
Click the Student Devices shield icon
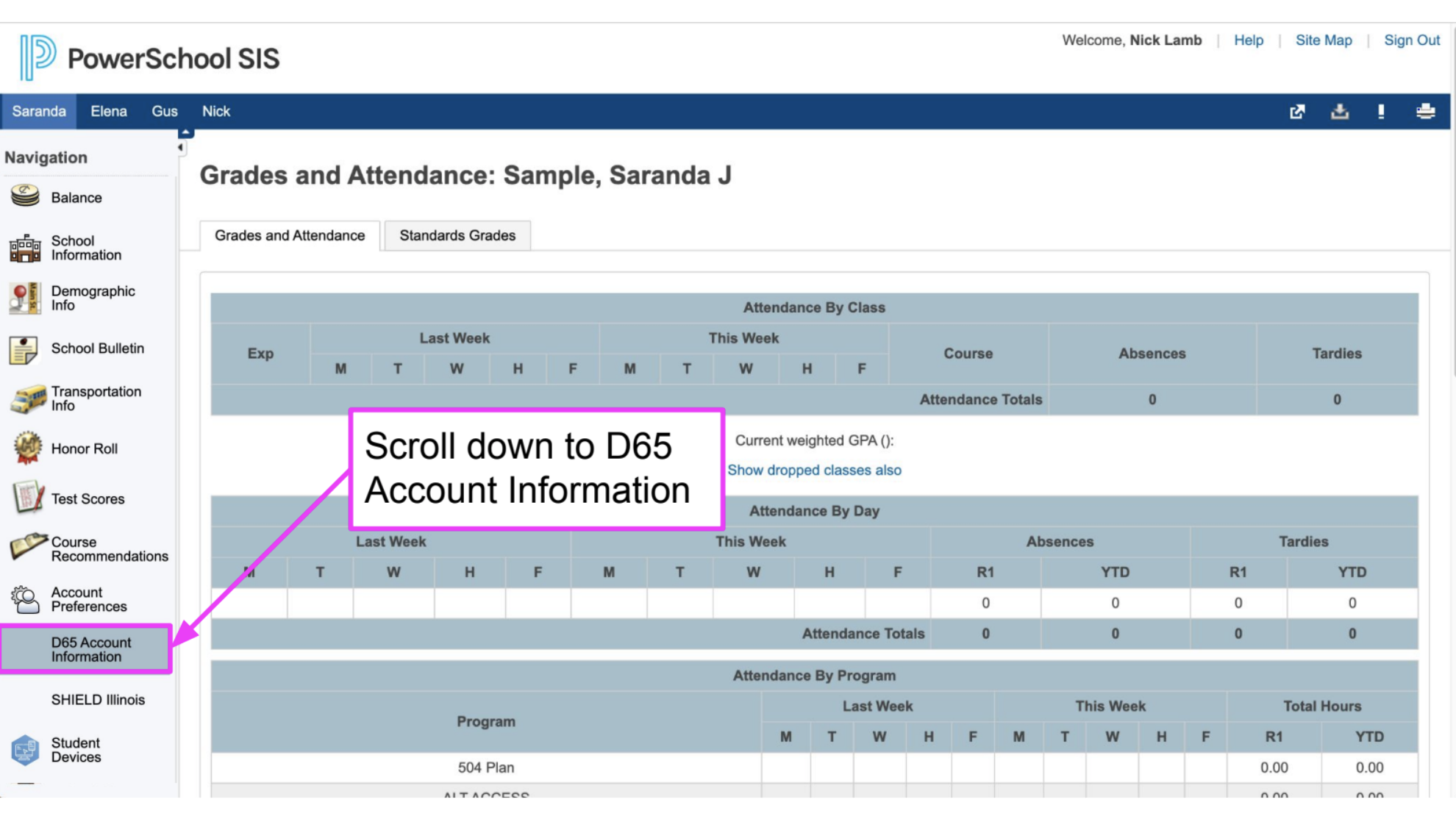pos(25,750)
